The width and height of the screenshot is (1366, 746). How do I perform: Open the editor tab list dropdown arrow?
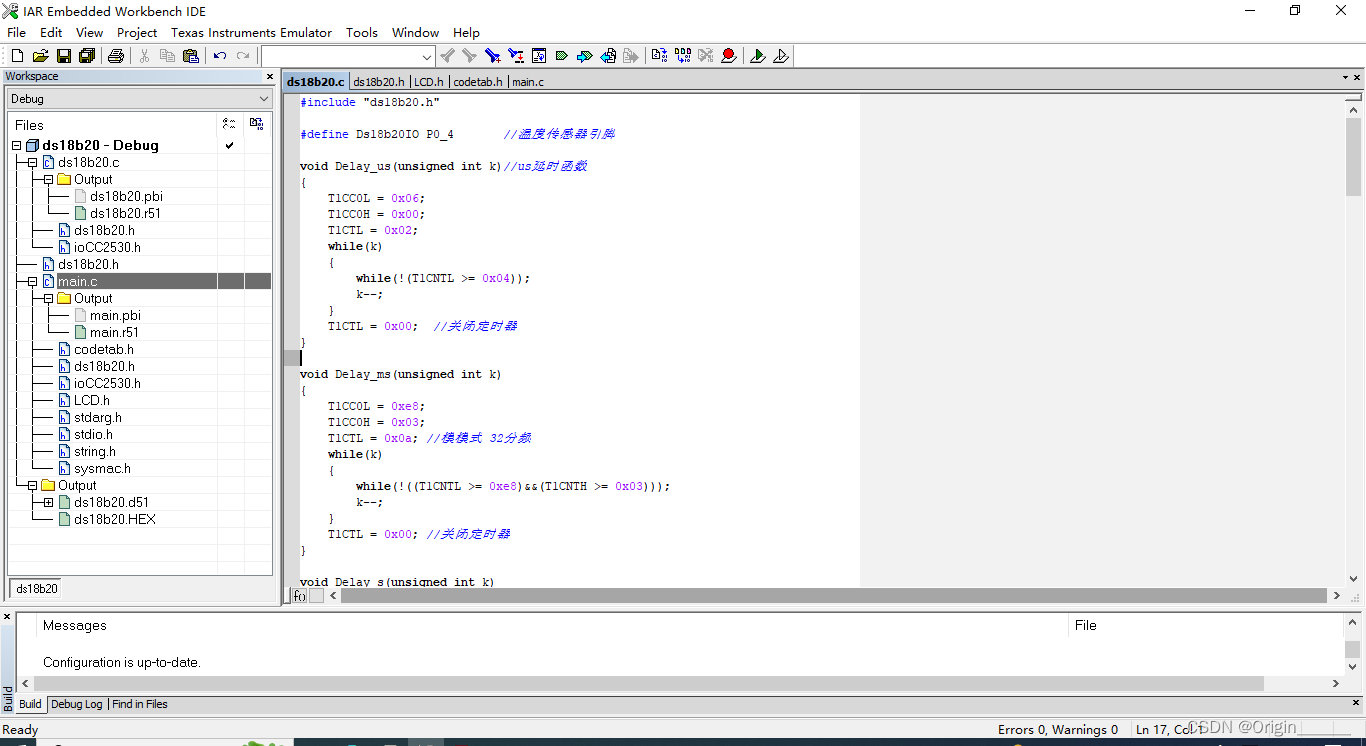tap(1346, 77)
